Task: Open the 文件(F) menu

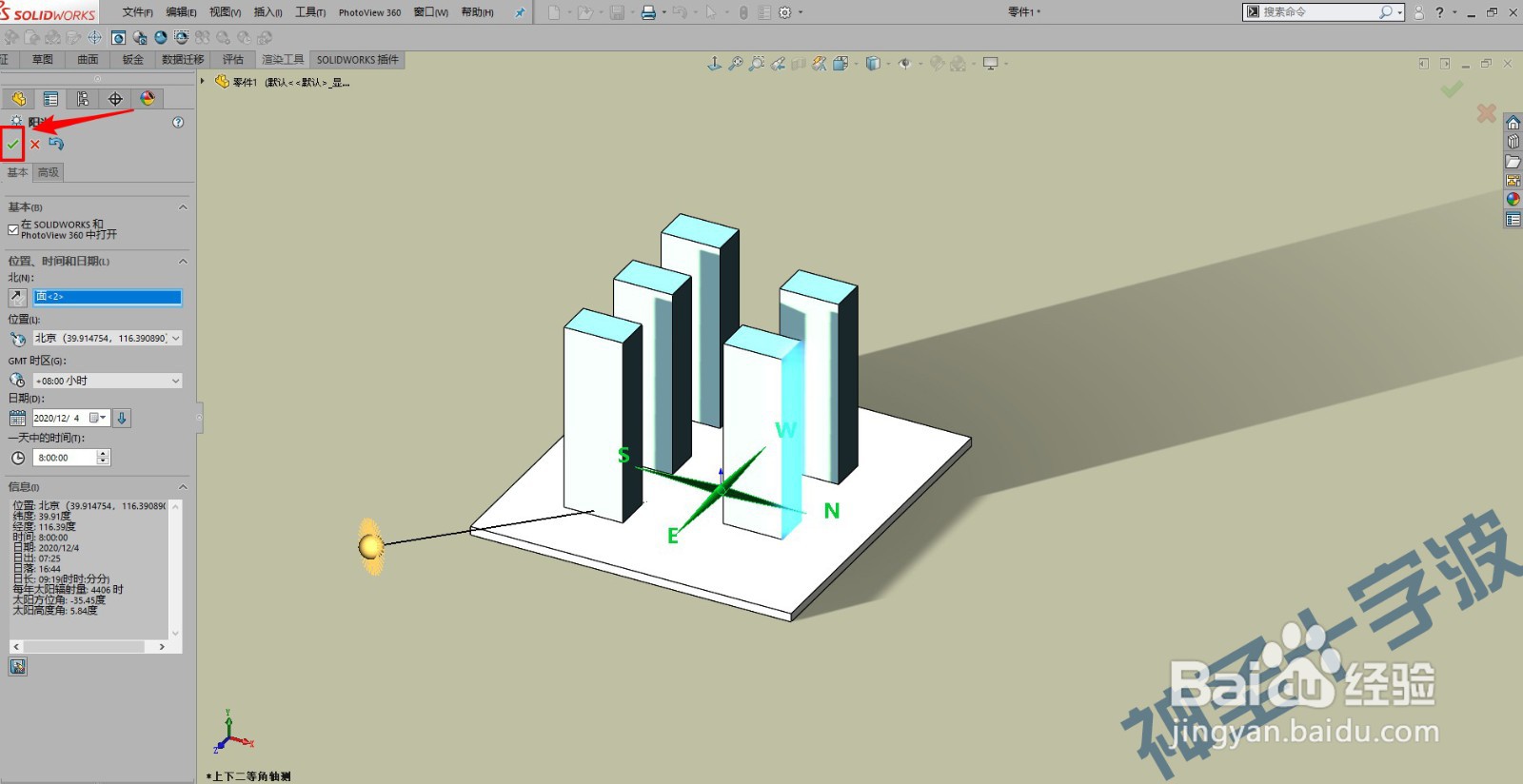Action: pyautogui.click(x=138, y=12)
